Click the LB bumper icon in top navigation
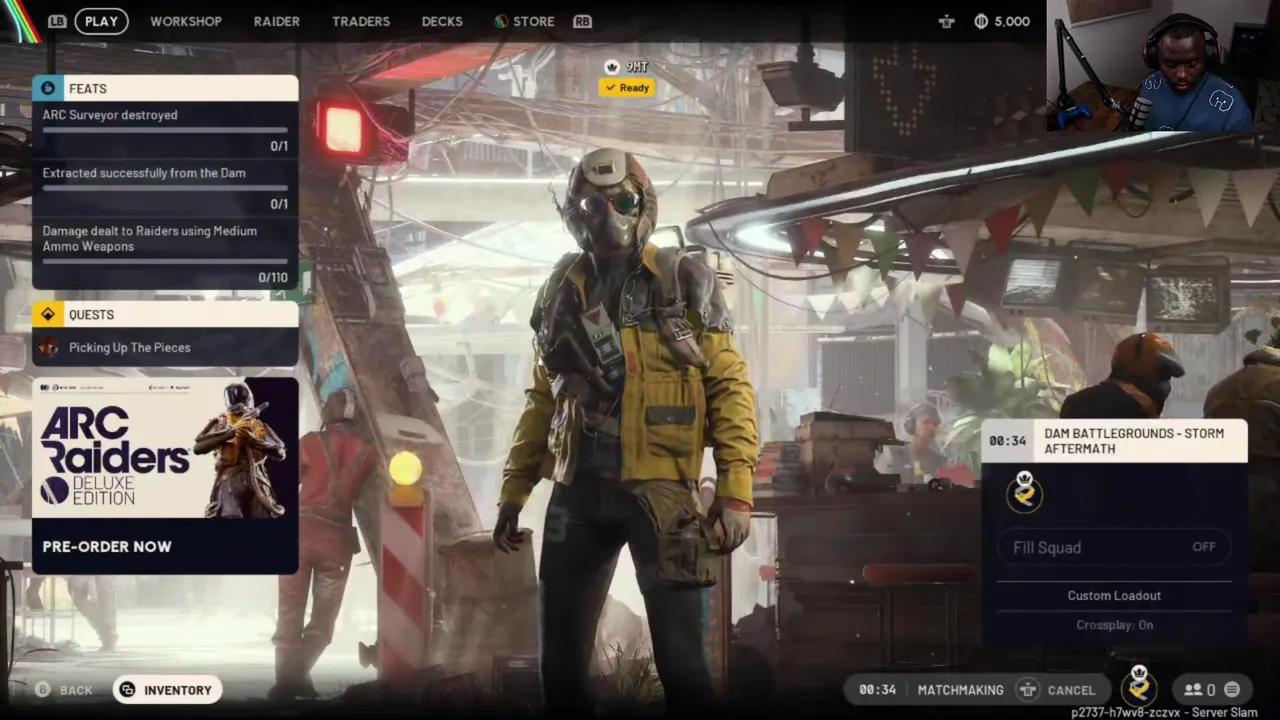 pyautogui.click(x=57, y=21)
